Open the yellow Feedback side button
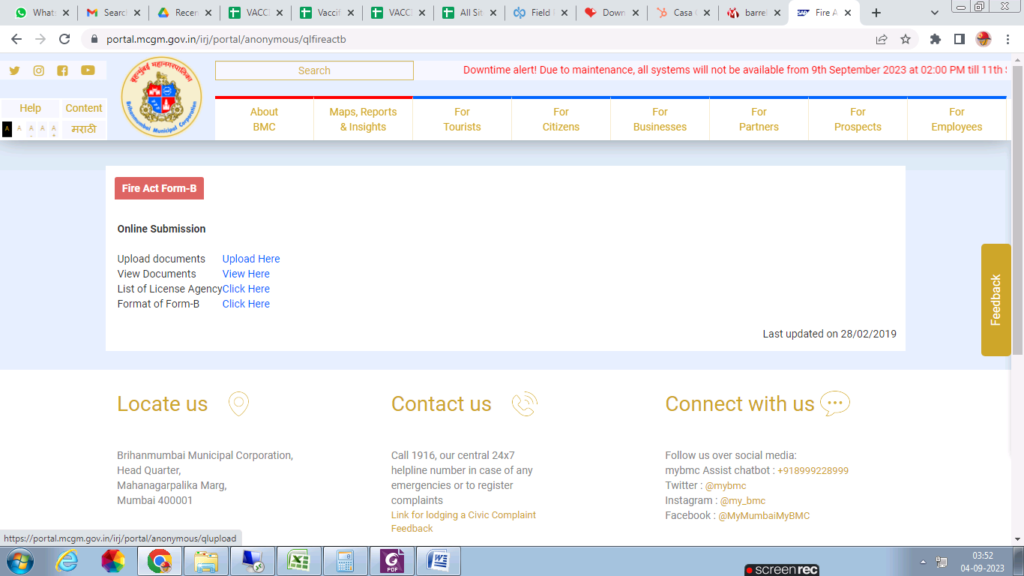The height and width of the screenshot is (576, 1024). pyautogui.click(x=995, y=299)
